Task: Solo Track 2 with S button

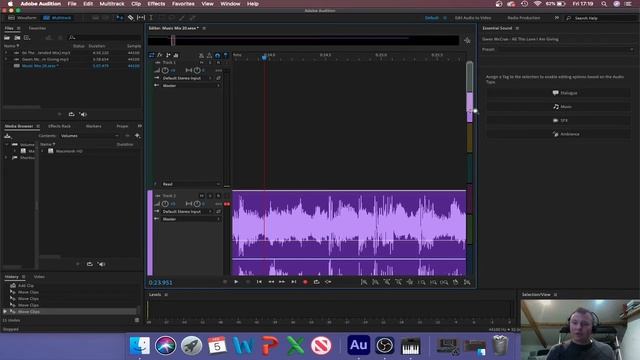Action: click(x=210, y=196)
